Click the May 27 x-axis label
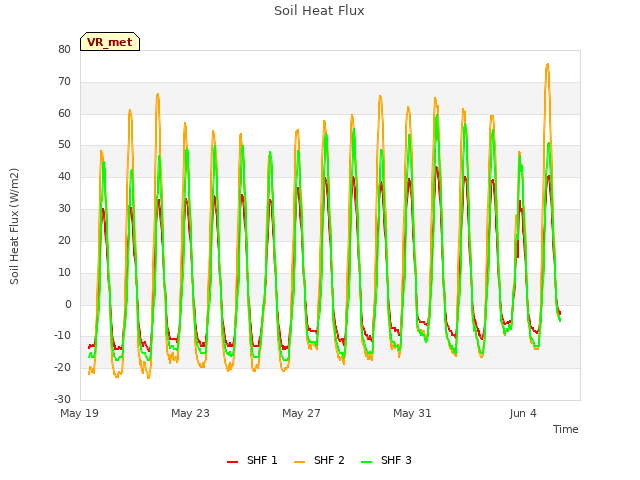The image size is (640, 480). pyautogui.click(x=301, y=413)
